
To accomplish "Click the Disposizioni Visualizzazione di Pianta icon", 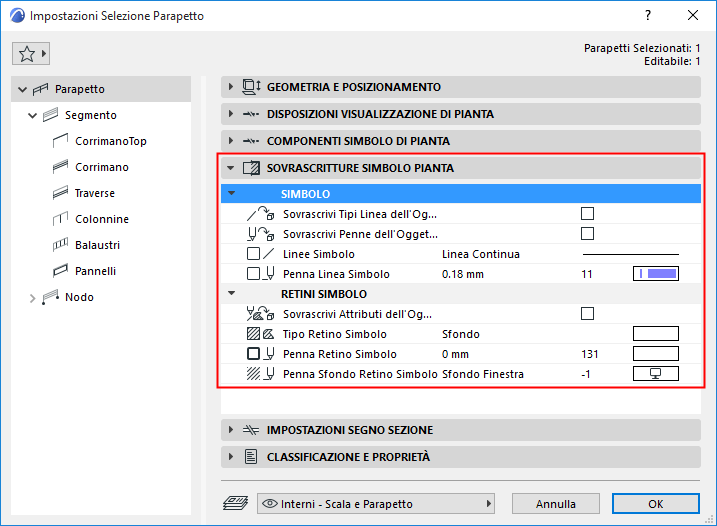I will point(251,114).
